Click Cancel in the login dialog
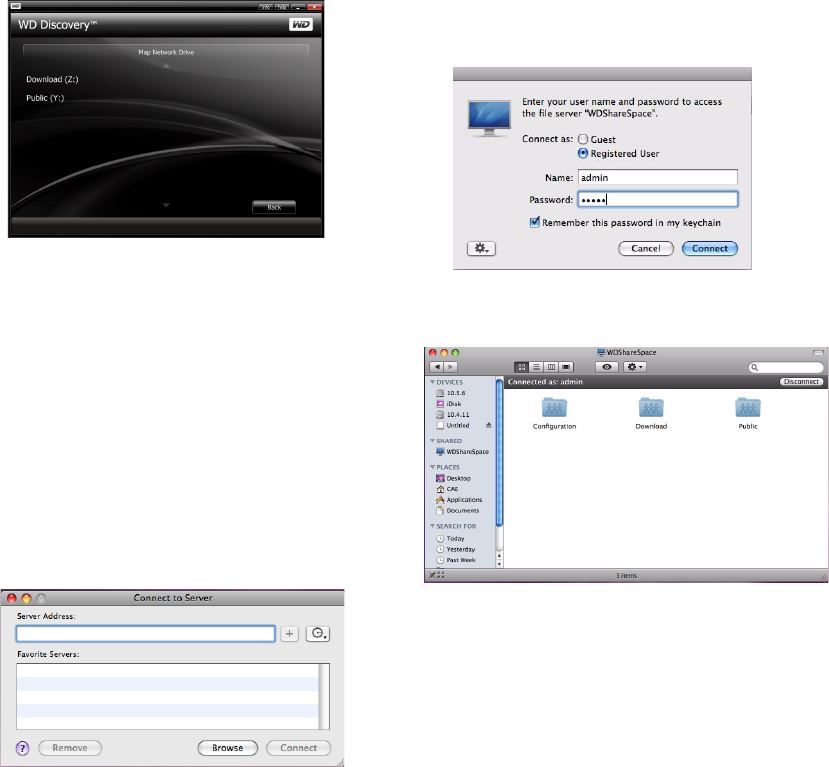829x767 pixels. [646, 248]
